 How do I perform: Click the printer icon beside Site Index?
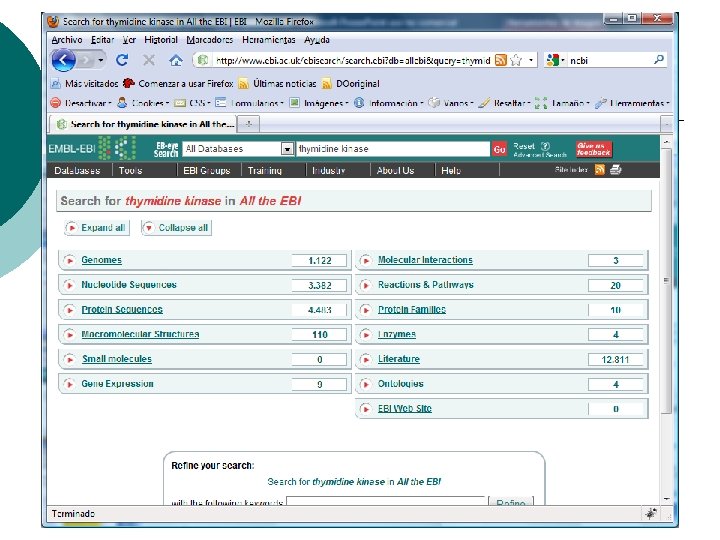pyautogui.click(x=615, y=170)
